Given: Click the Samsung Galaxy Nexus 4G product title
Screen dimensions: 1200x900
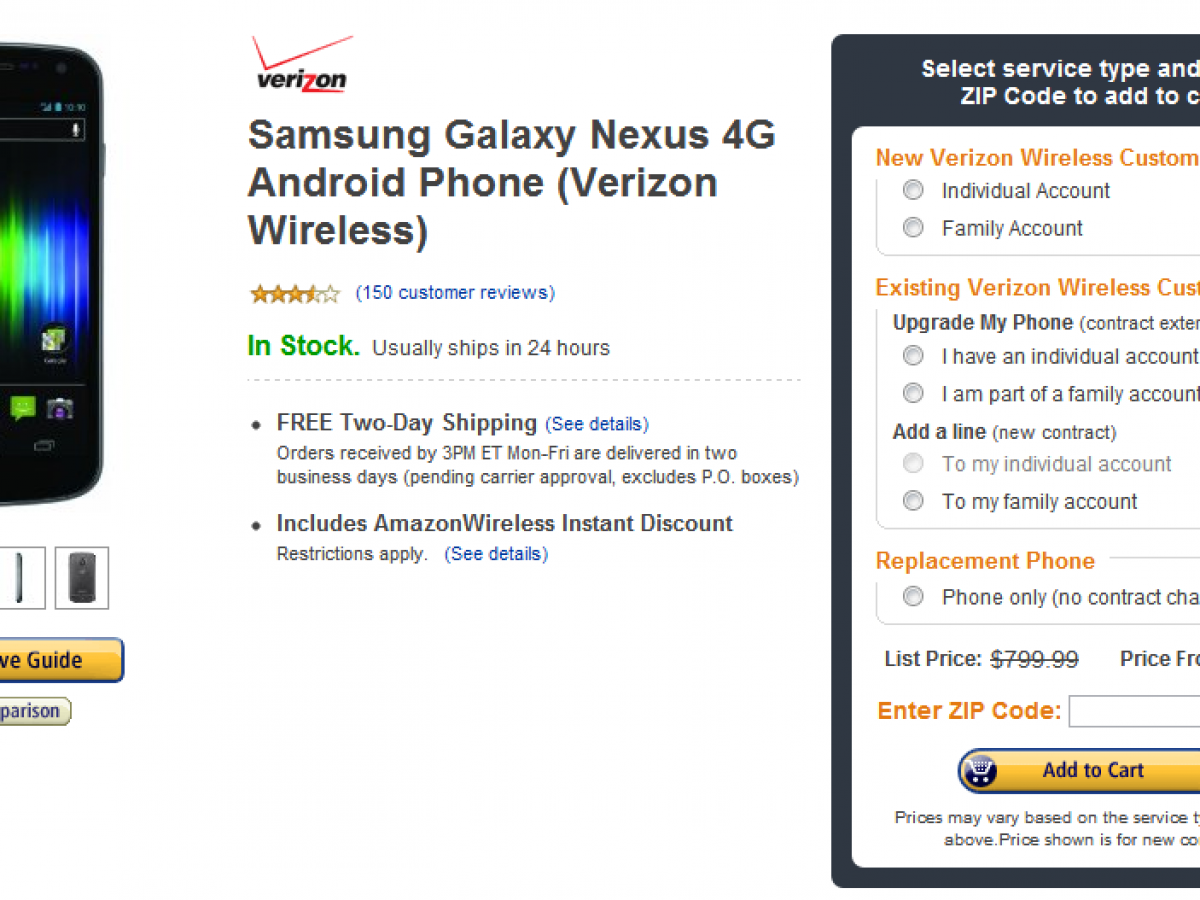Looking at the screenshot, I should pyautogui.click(x=511, y=182).
